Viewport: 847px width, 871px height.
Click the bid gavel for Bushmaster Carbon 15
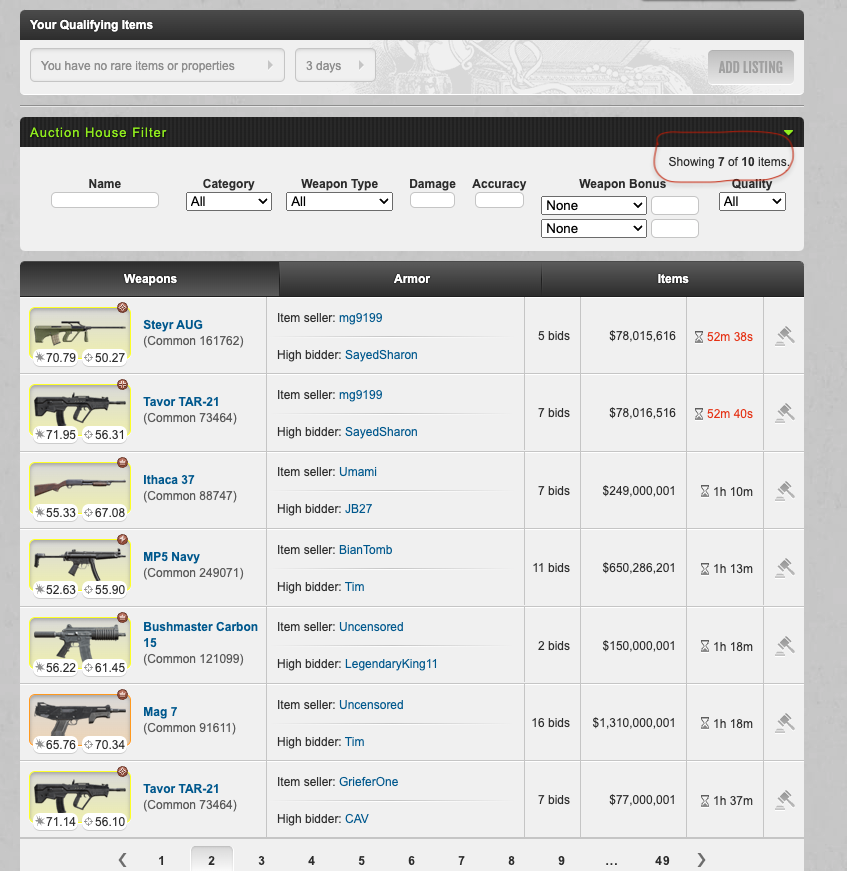pyautogui.click(x=785, y=646)
